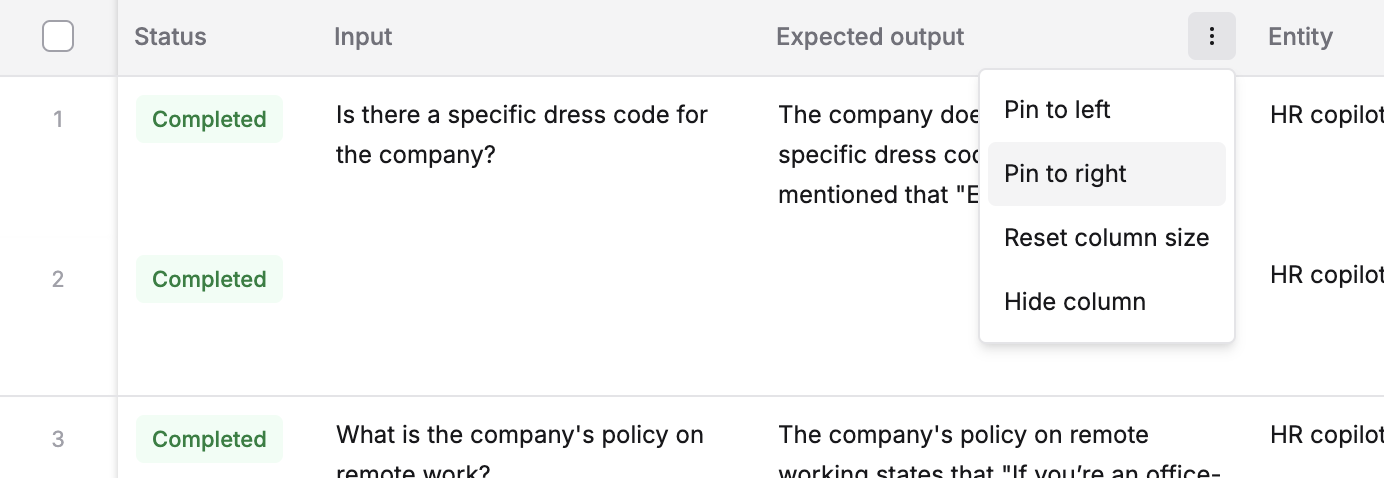Click the Entity column header
The height and width of the screenshot is (478, 1384).
coord(1300,37)
